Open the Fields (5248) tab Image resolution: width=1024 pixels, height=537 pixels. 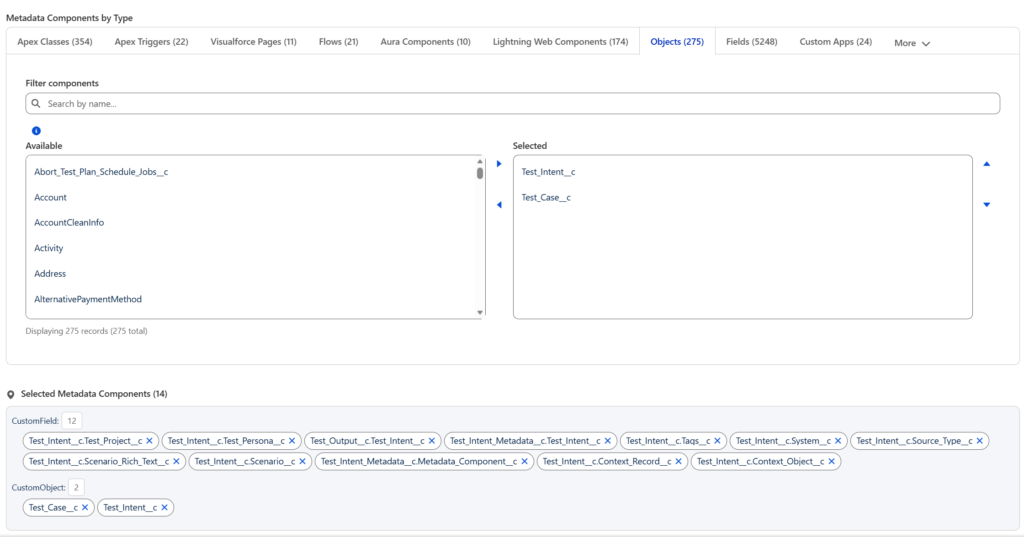click(x=752, y=42)
